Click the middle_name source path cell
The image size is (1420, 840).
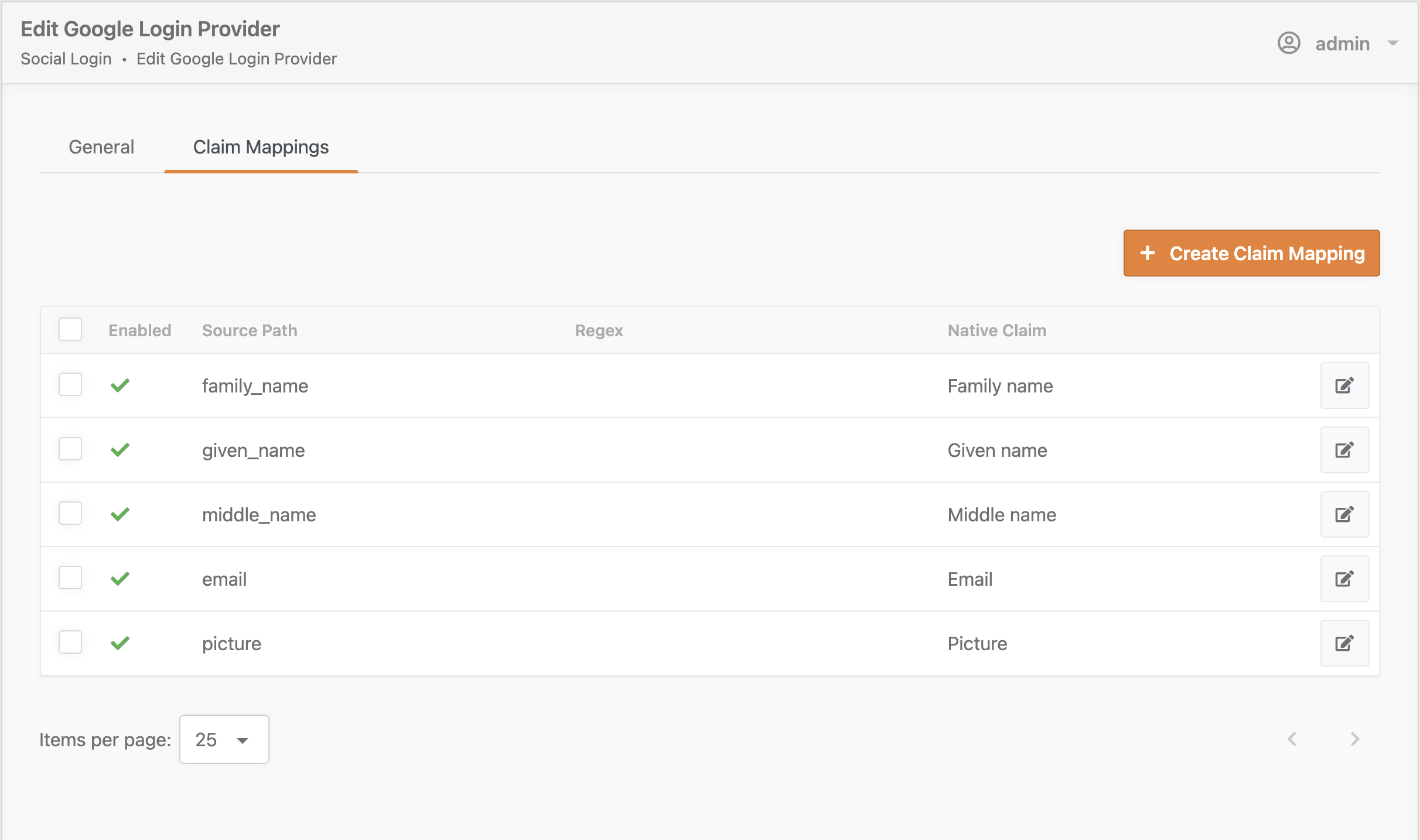tap(259, 515)
